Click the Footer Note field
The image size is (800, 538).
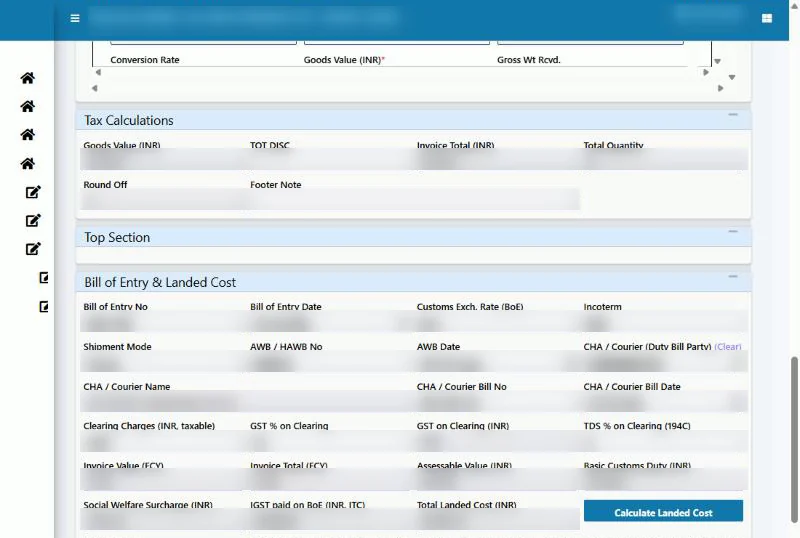click(x=413, y=199)
